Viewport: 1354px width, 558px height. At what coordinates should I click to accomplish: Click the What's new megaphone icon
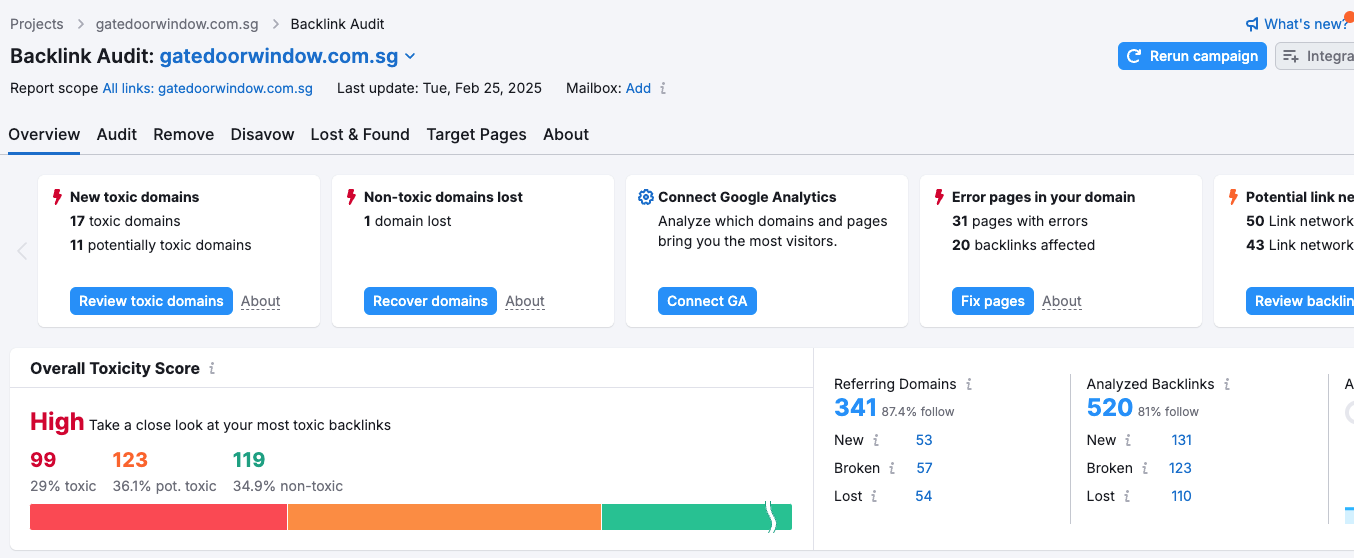click(1252, 24)
